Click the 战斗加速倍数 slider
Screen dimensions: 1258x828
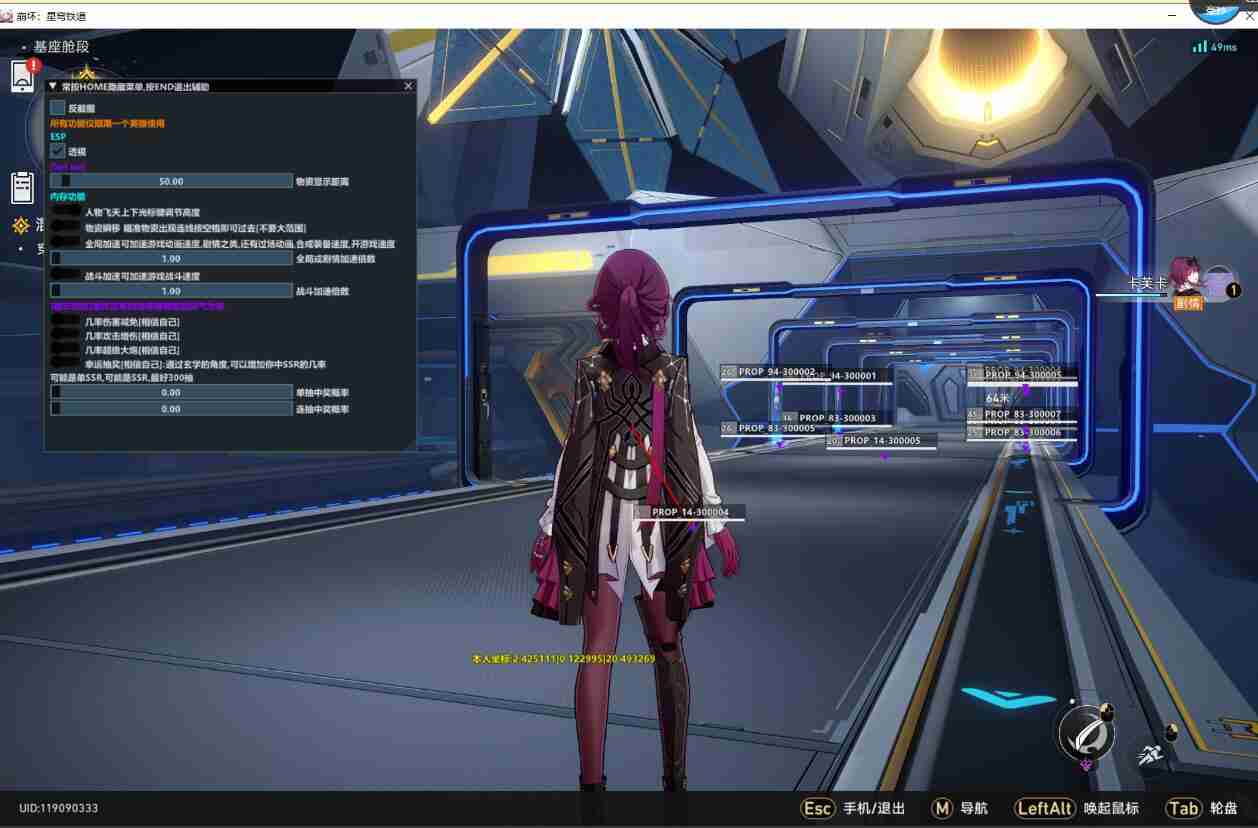click(x=171, y=291)
